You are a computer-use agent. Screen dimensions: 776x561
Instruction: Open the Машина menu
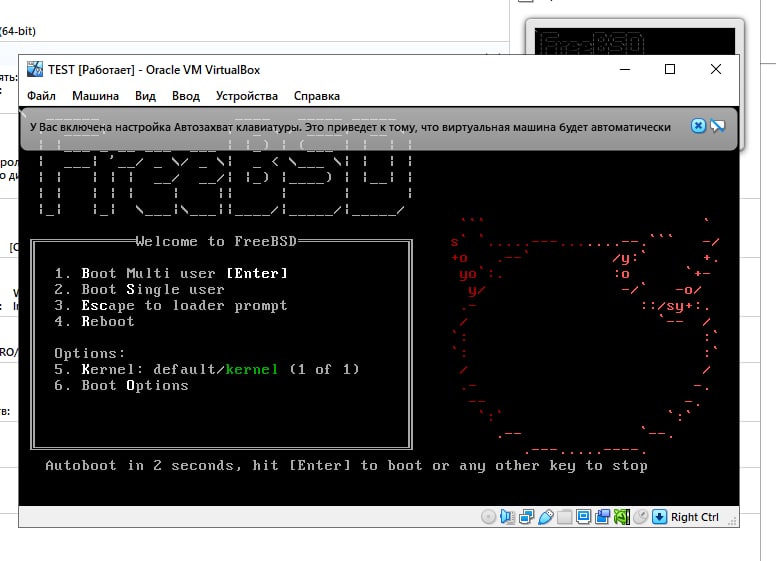(x=96, y=96)
